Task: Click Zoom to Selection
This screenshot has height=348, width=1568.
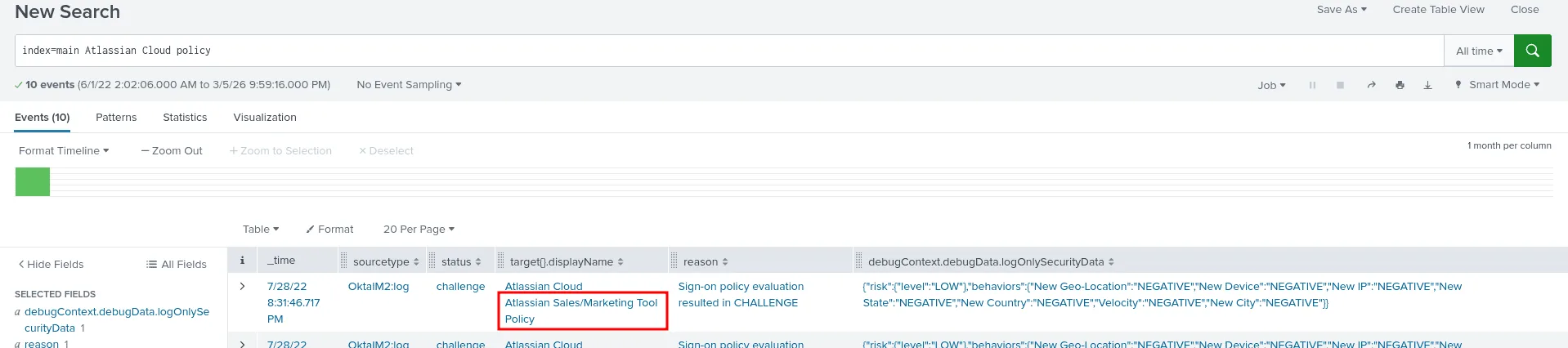Action: (x=280, y=151)
